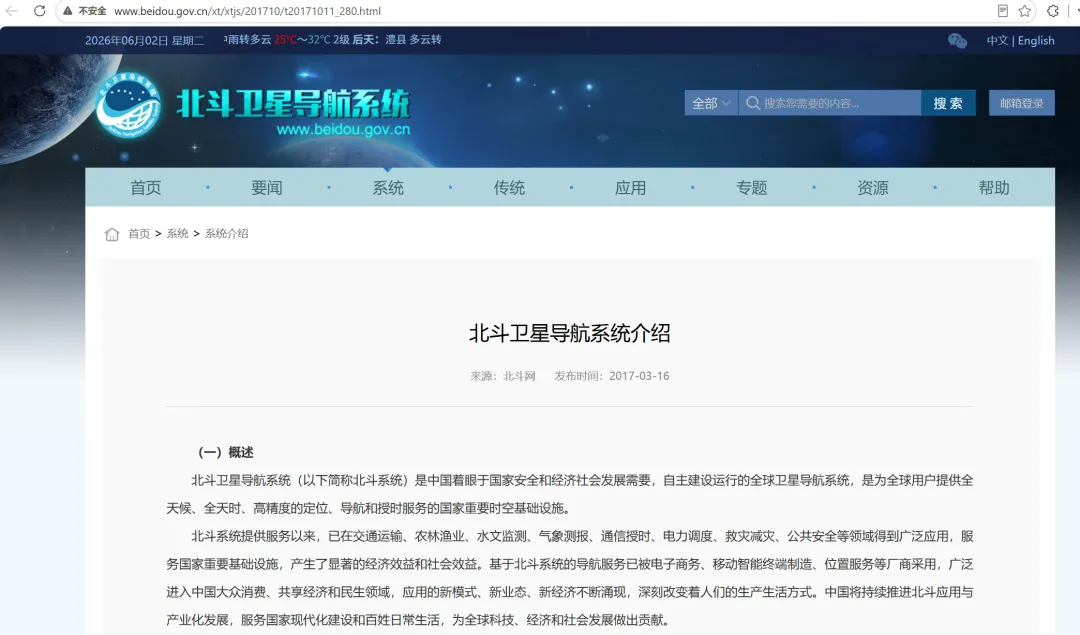
Task: Open the 要闻 navigation tab
Action: coord(267,187)
